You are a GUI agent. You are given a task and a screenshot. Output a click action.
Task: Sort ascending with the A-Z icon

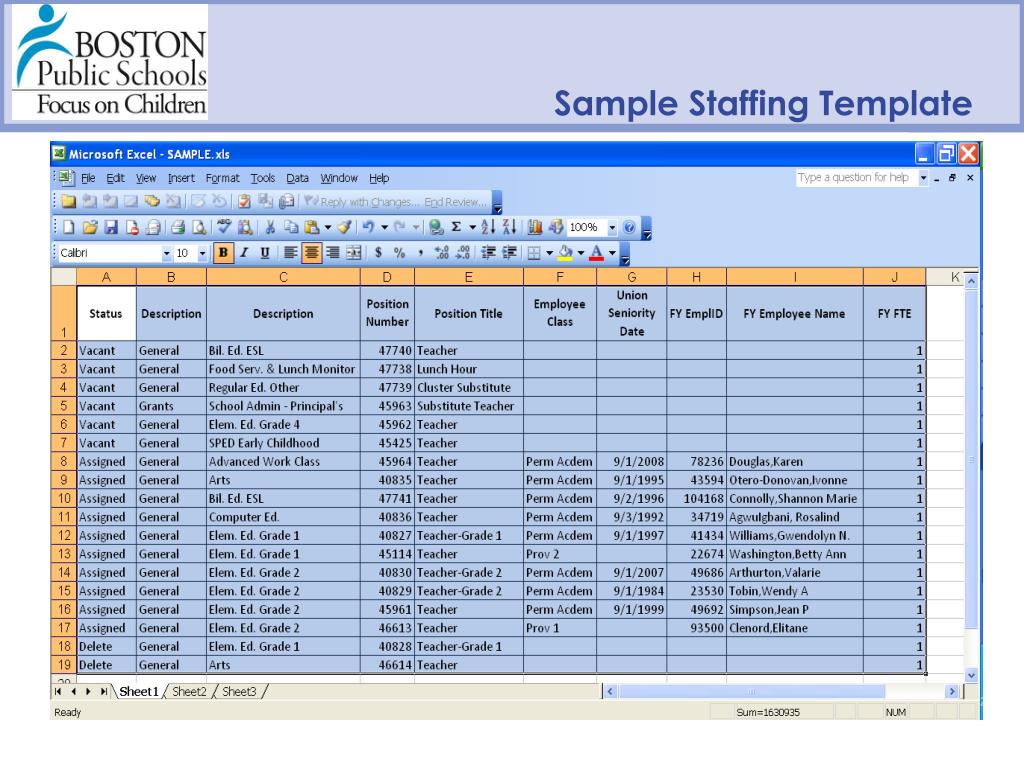[488, 227]
